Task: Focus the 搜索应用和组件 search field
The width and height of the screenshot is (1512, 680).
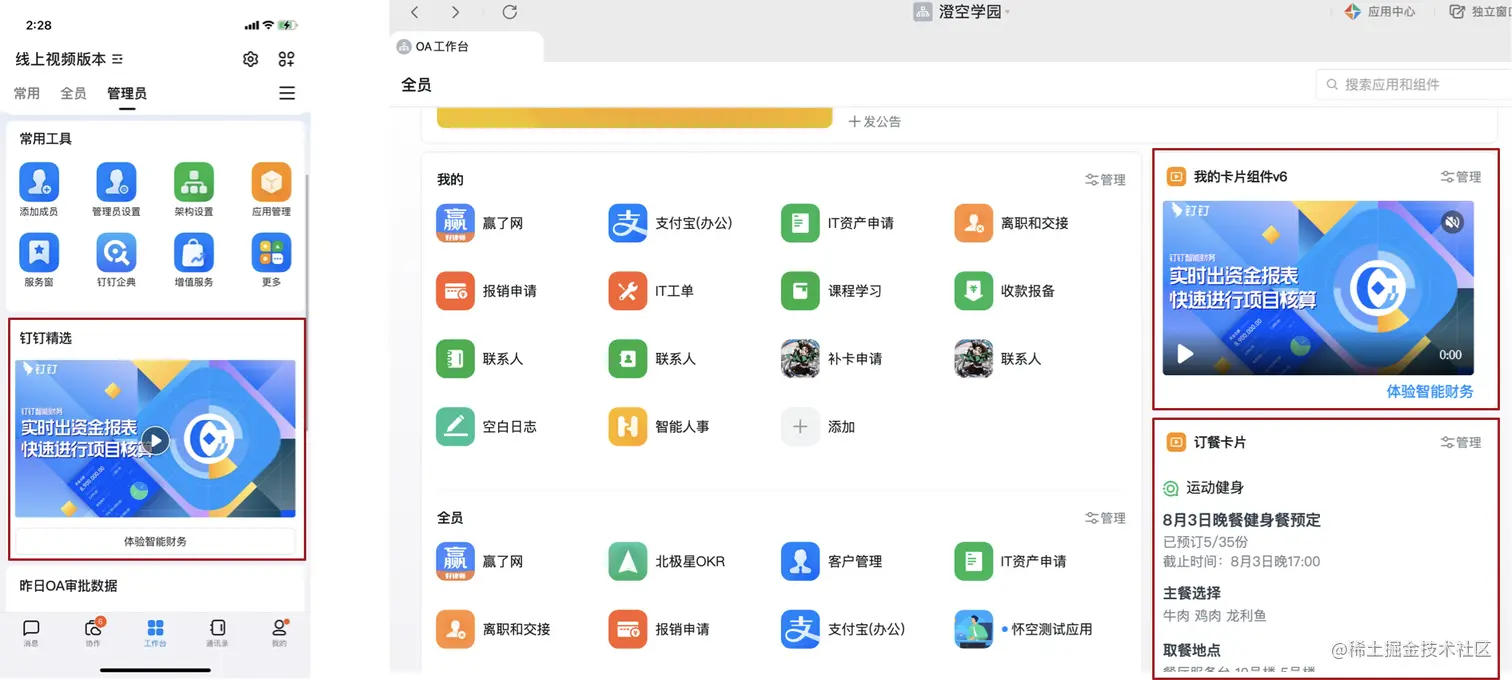Action: (1414, 85)
